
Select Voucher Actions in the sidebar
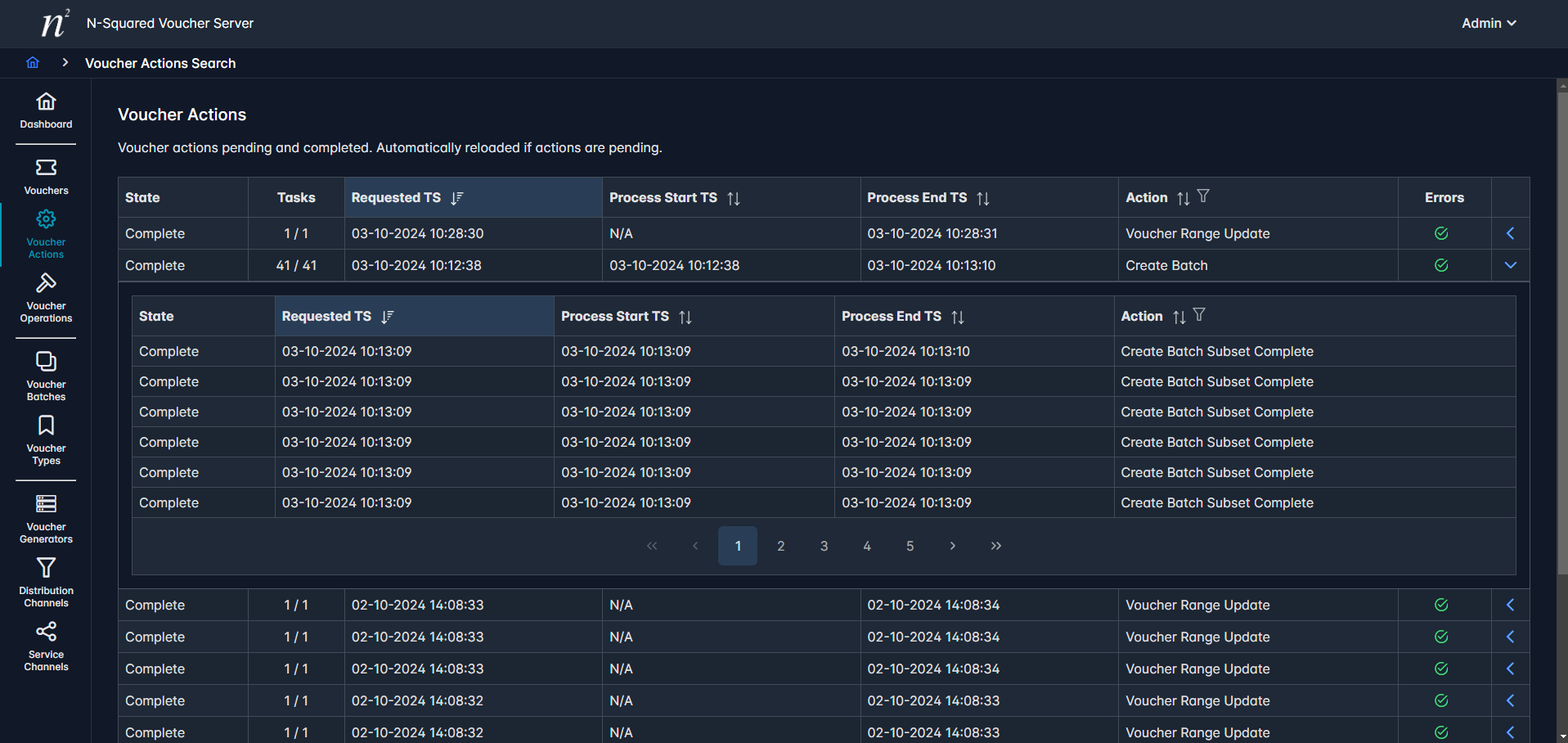pyautogui.click(x=46, y=234)
